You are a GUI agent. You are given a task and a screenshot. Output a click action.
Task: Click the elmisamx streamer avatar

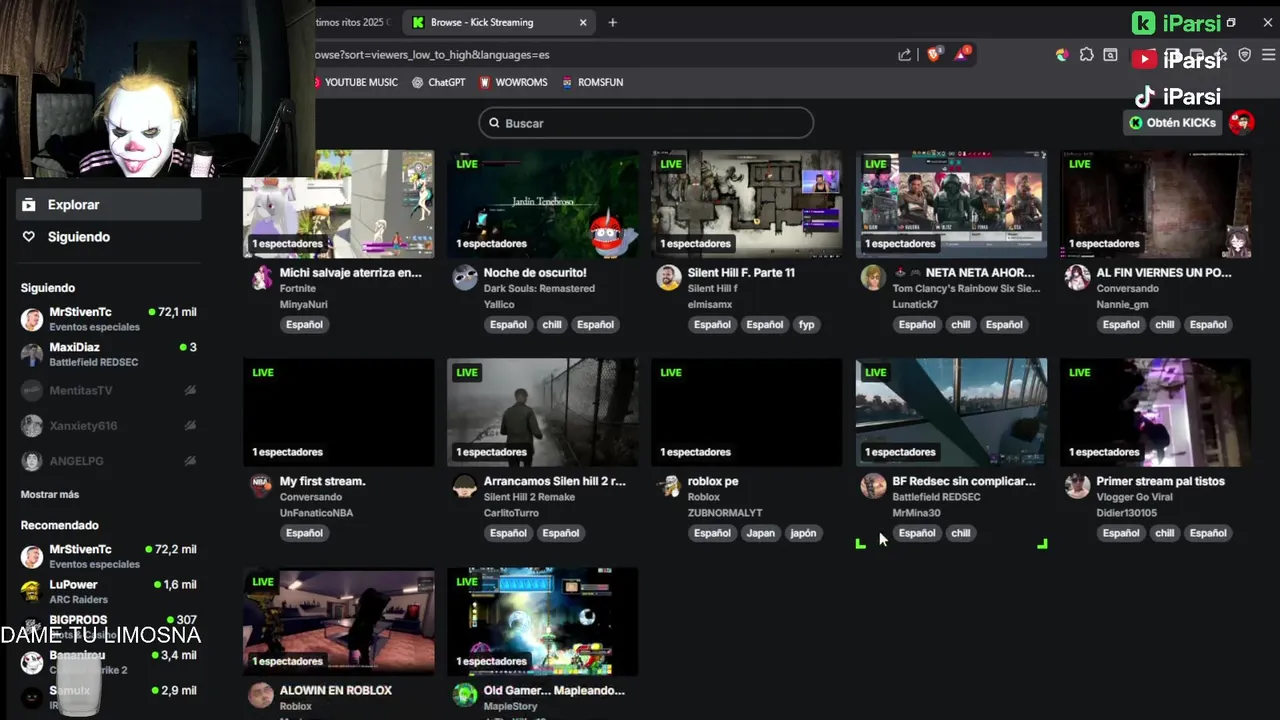[669, 278]
